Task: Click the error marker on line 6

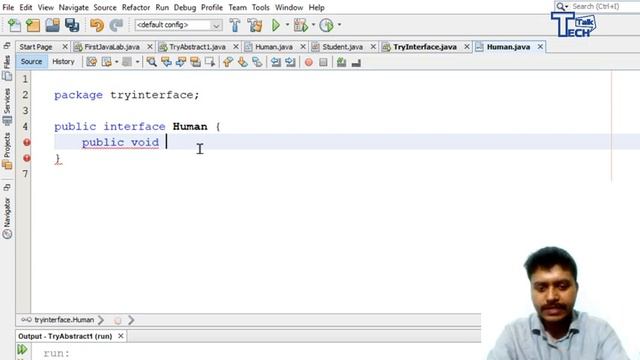Action: tap(27, 158)
